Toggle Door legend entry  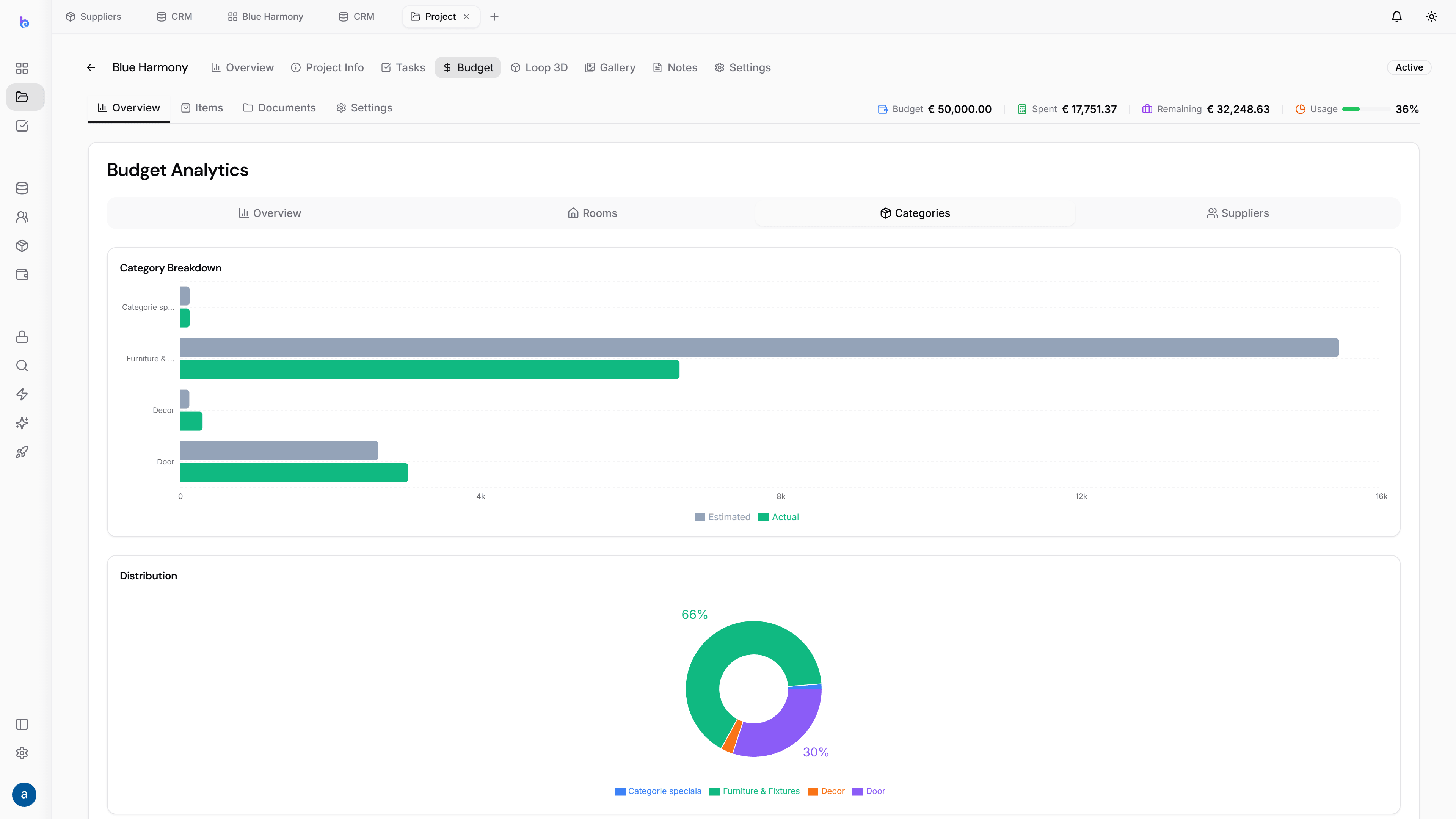click(x=869, y=791)
